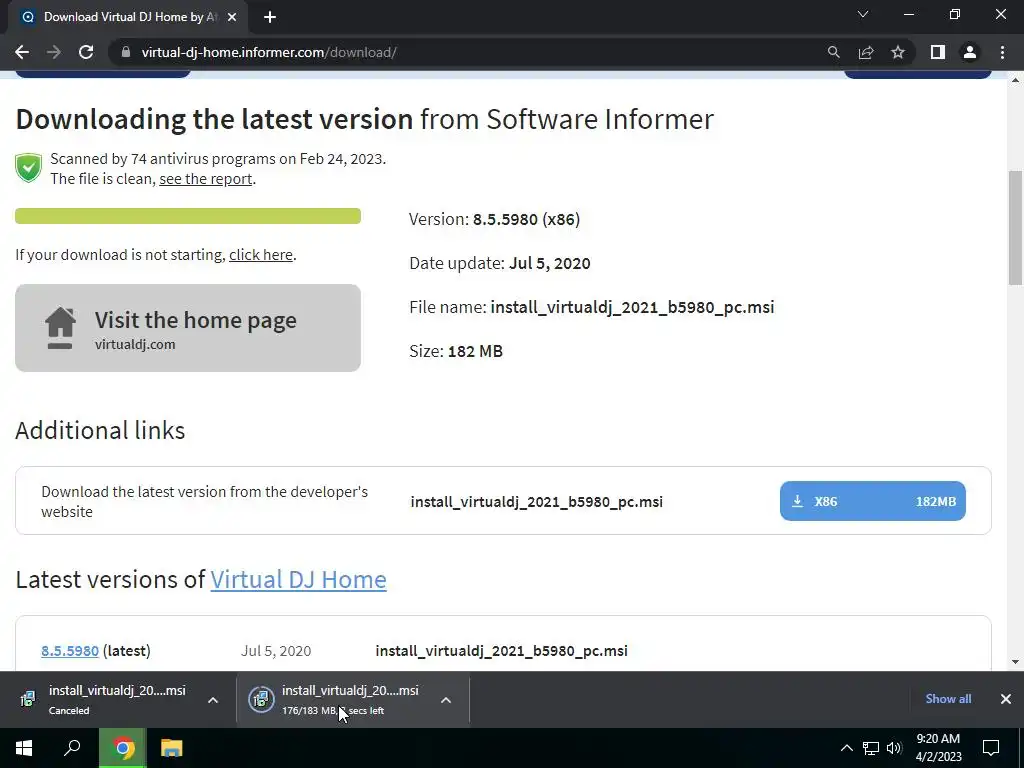Open volume control tray icon
The height and width of the screenshot is (768, 1024).
tap(894, 748)
